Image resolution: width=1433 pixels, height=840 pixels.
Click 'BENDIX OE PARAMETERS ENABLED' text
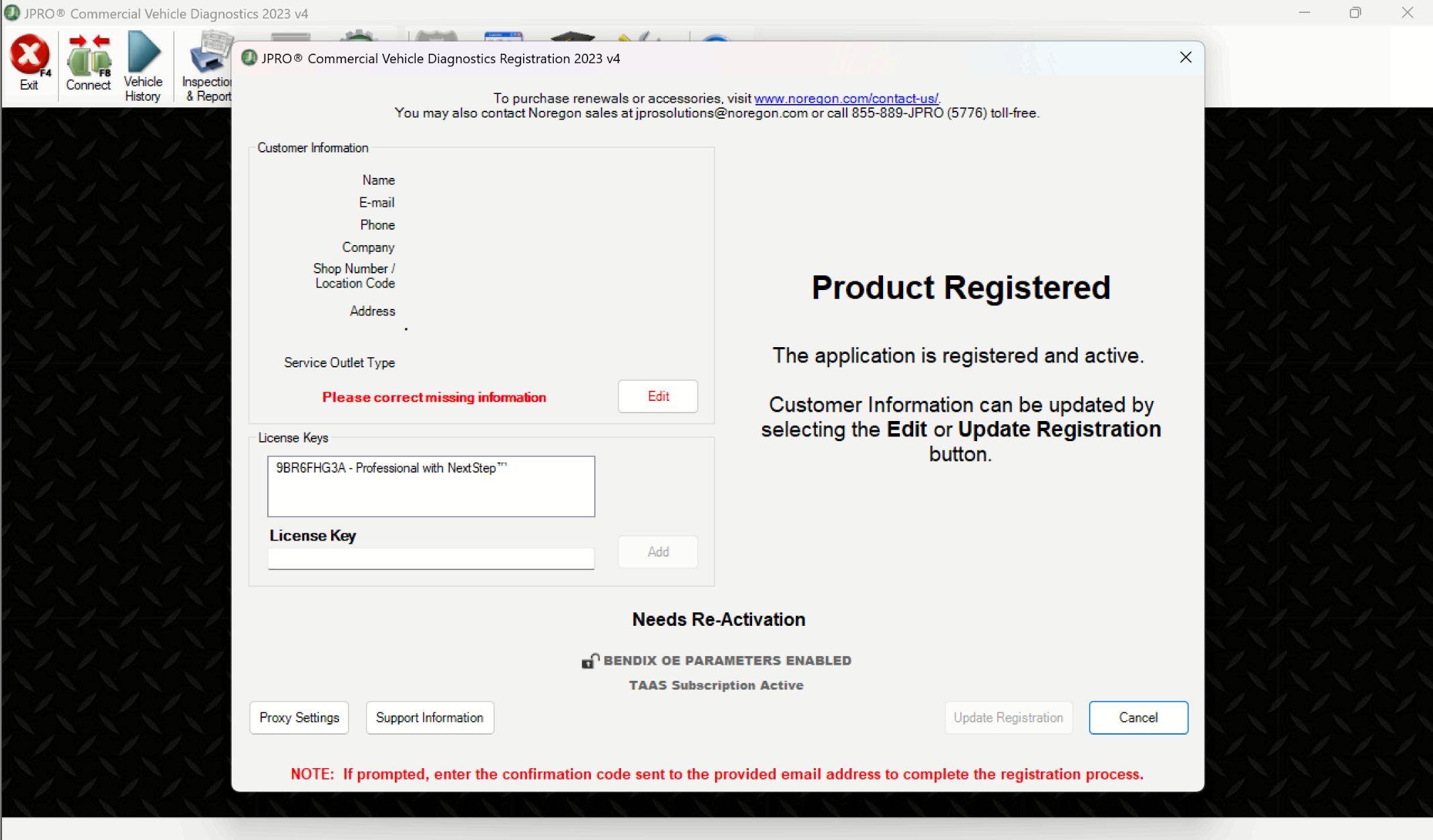pyautogui.click(x=727, y=661)
